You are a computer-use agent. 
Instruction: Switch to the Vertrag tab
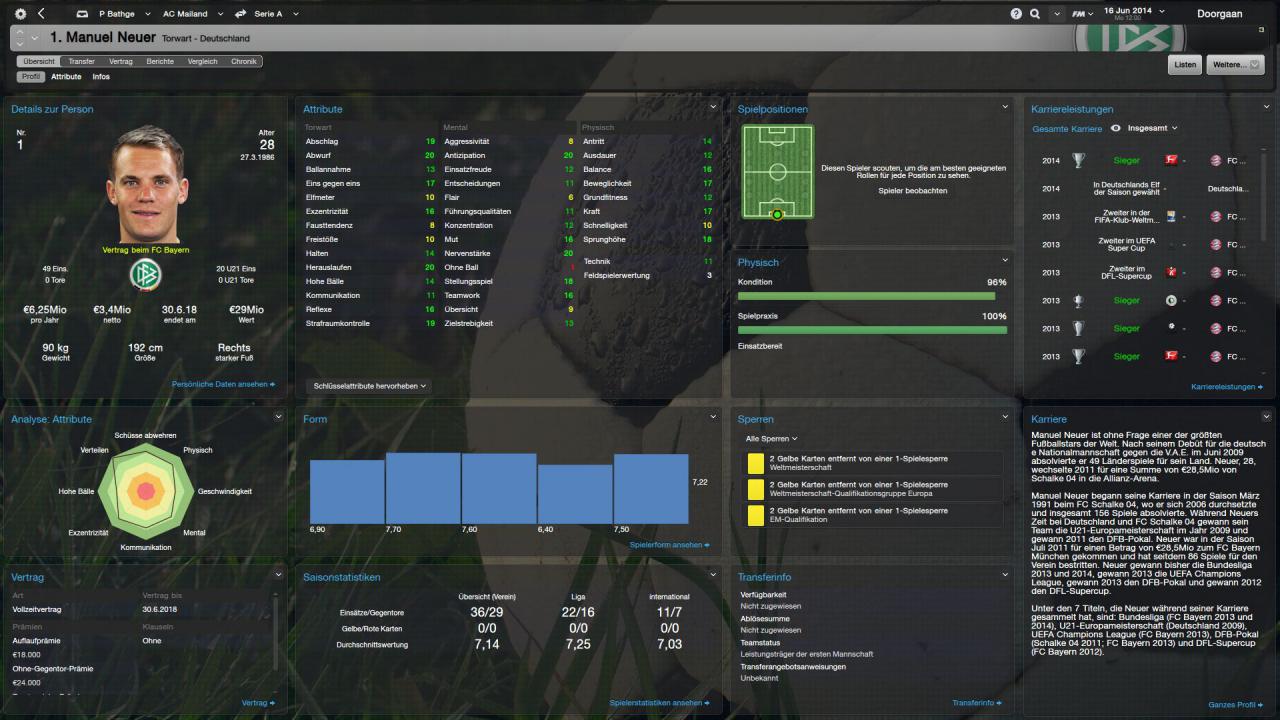pos(121,61)
